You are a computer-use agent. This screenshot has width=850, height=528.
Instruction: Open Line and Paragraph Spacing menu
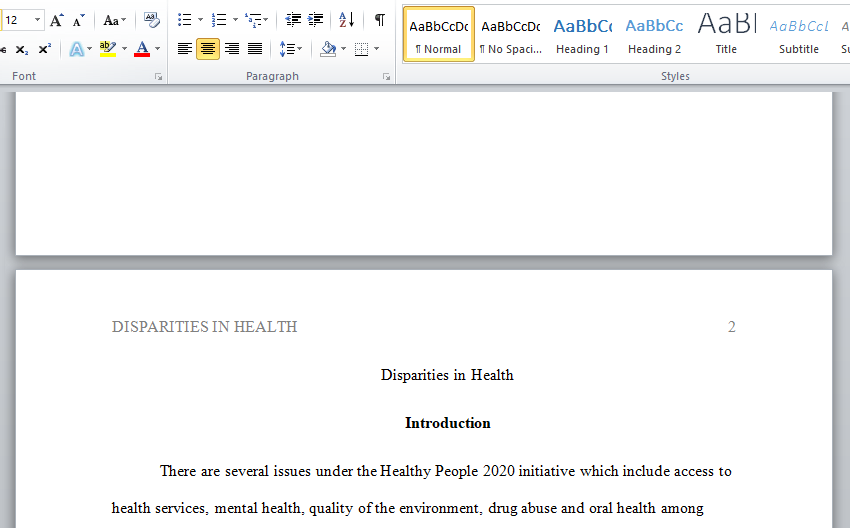click(x=291, y=49)
